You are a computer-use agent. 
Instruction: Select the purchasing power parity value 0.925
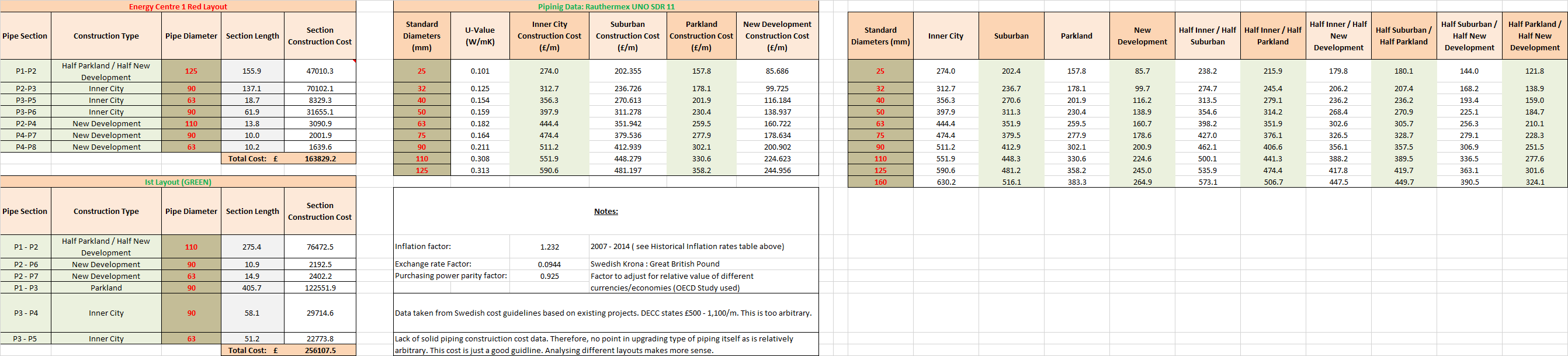[x=549, y=276]
